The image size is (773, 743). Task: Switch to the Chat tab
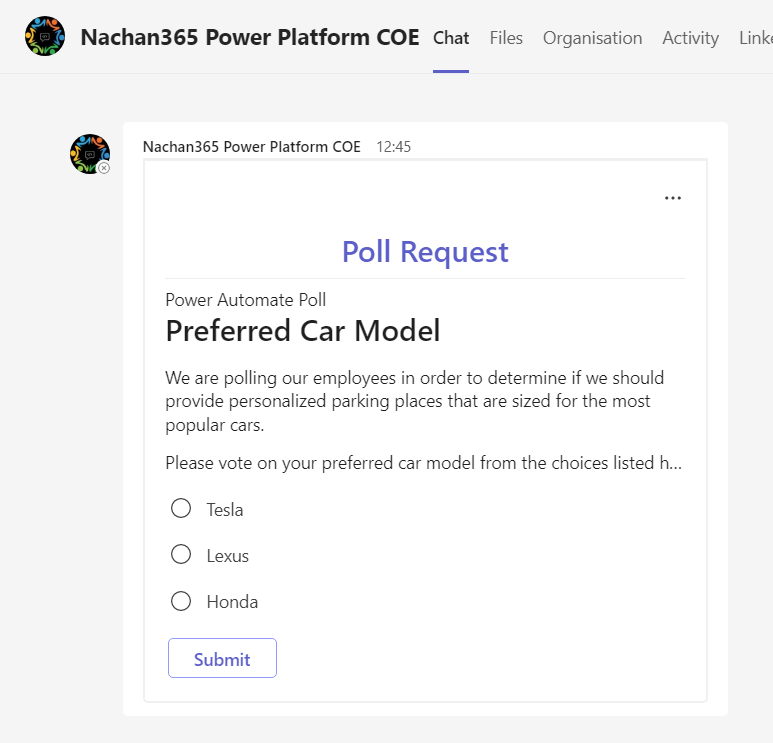(451, 38)
